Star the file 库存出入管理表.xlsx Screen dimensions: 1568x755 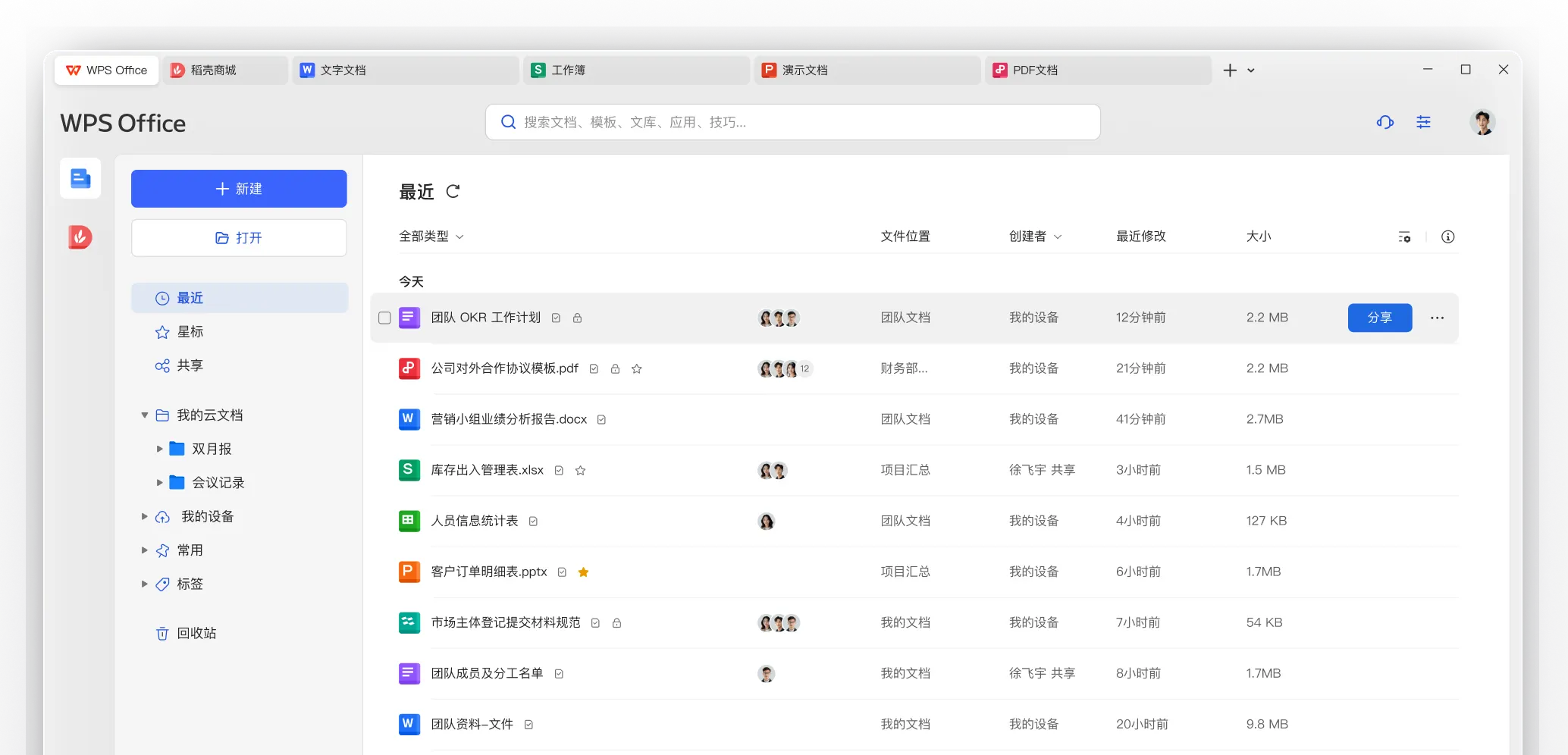click(x=580, y=470)
